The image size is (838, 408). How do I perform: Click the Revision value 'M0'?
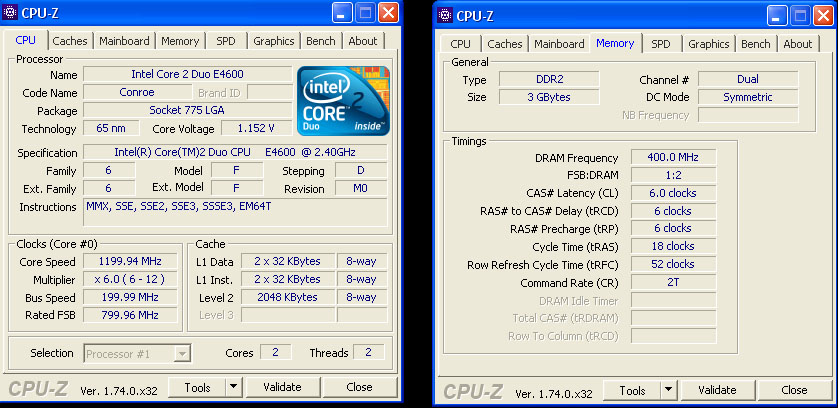tap(361, 188)
